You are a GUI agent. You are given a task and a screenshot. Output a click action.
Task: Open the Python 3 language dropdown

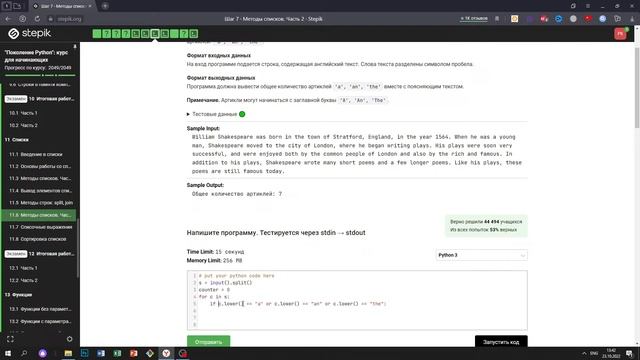(481, 255)
